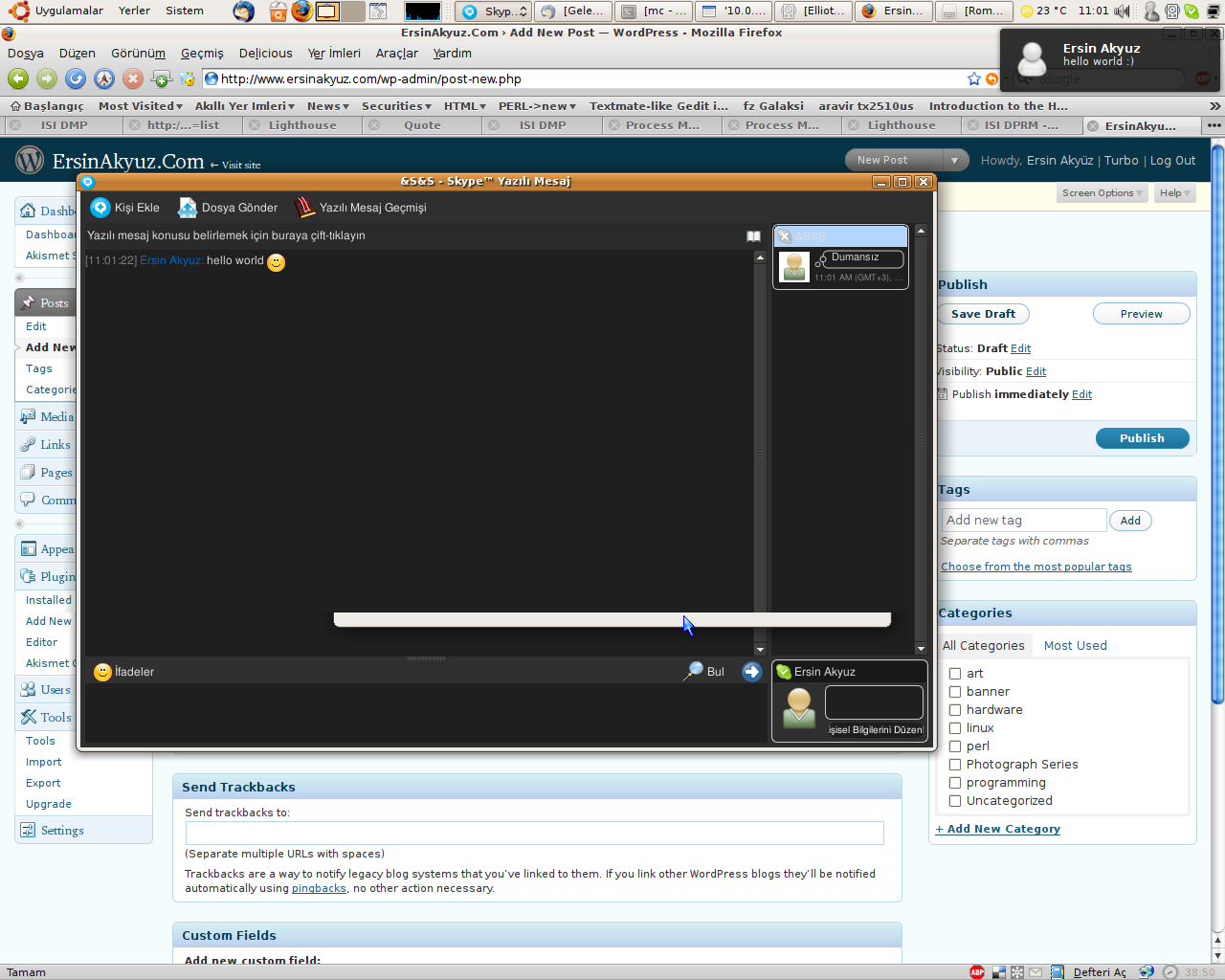Image resolution: width=1225 pixels, height=980 pixels.
Task: Click the Dumansız contact avatar in Skype
Action: [794, 267]
